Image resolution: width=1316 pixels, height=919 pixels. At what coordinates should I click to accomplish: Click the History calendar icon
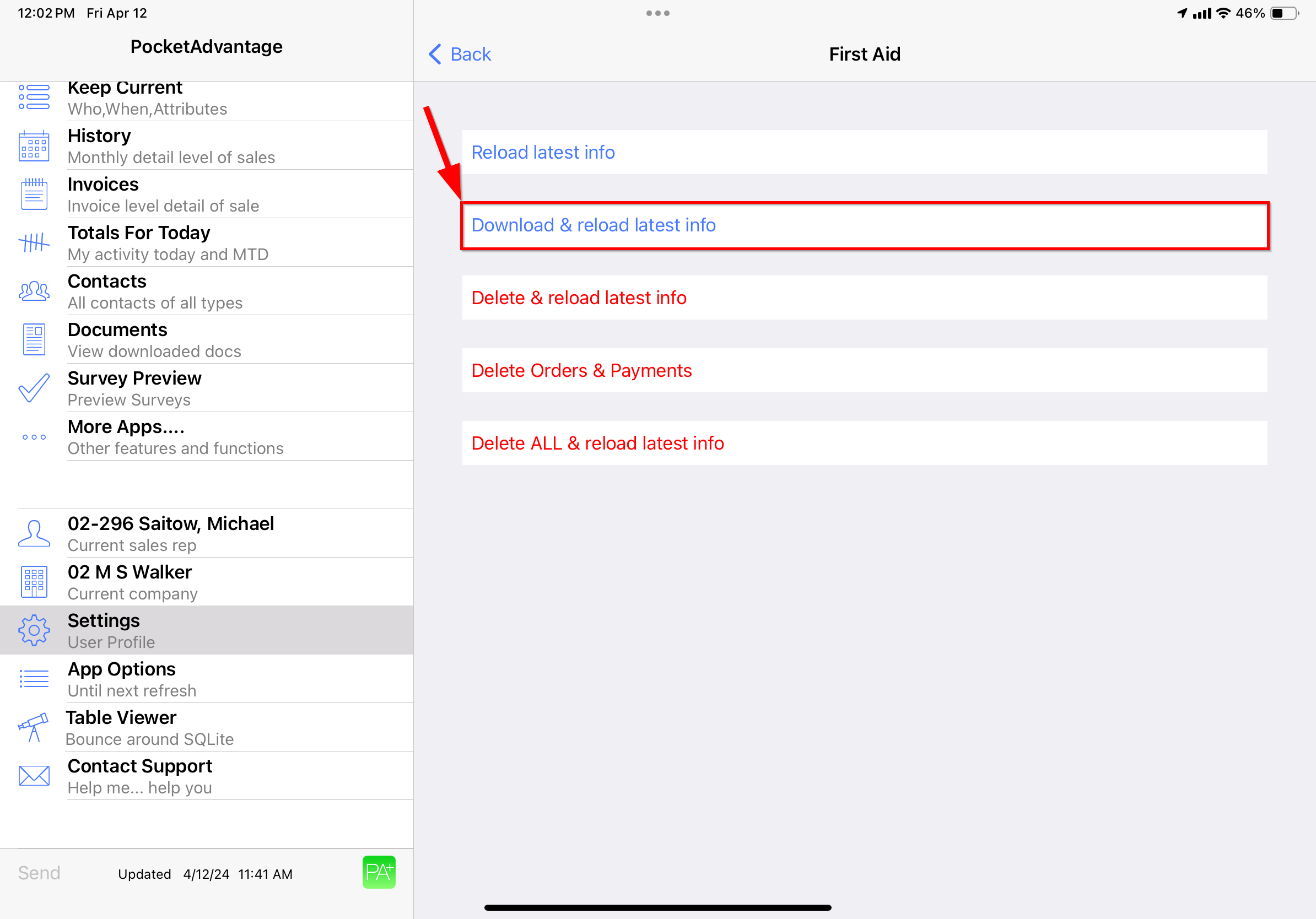click(34, 146)
